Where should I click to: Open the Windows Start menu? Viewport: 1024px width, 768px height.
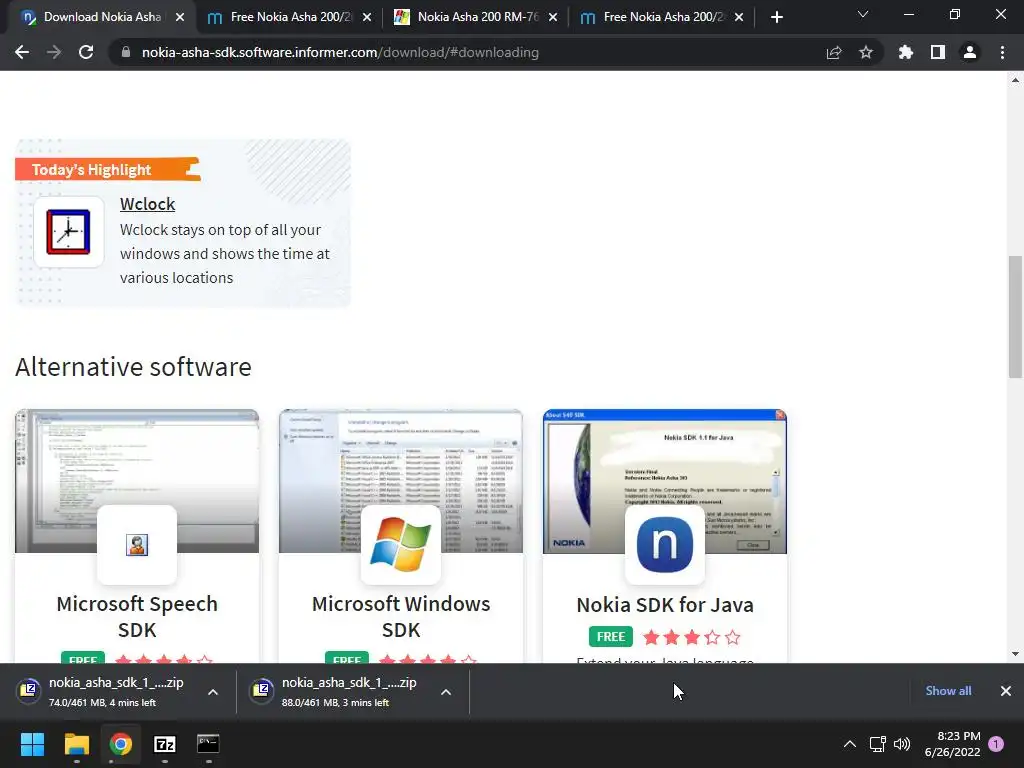click(x=32, y=744)
